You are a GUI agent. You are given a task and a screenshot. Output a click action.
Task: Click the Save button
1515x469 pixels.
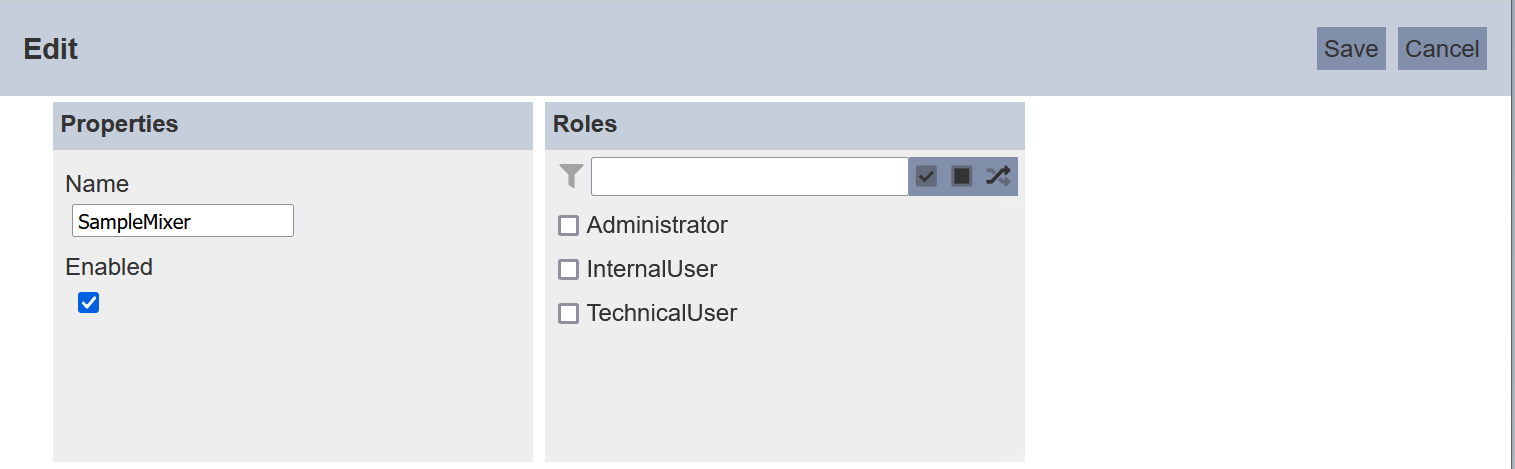pos(1351,49)
